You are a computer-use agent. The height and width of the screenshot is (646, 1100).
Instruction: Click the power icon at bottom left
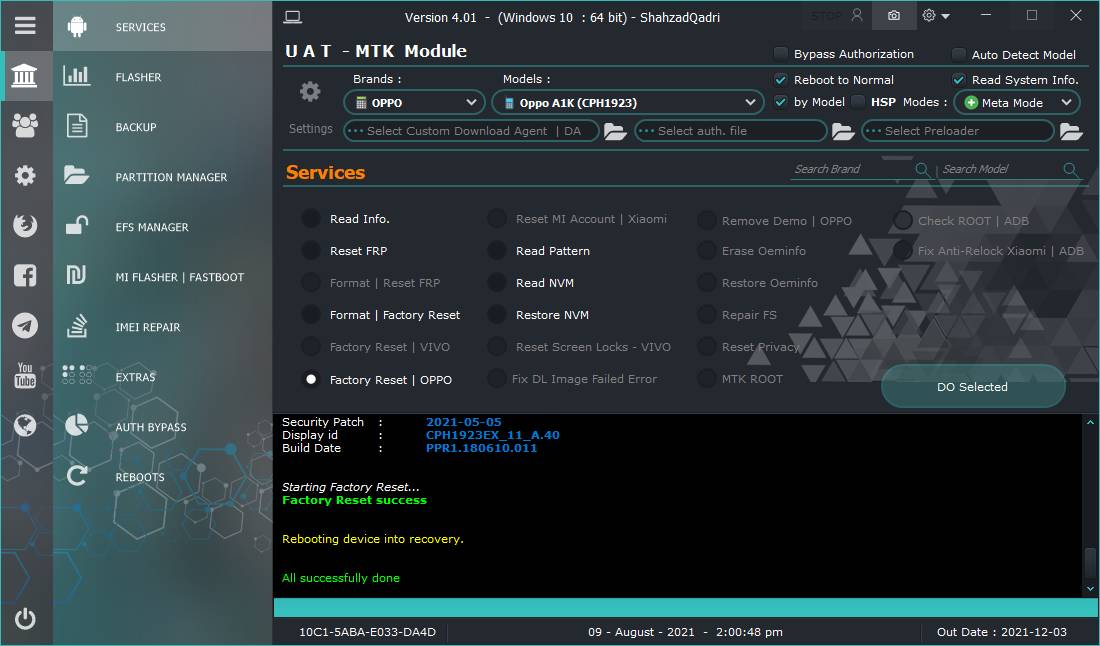click(x=25, y=618)
